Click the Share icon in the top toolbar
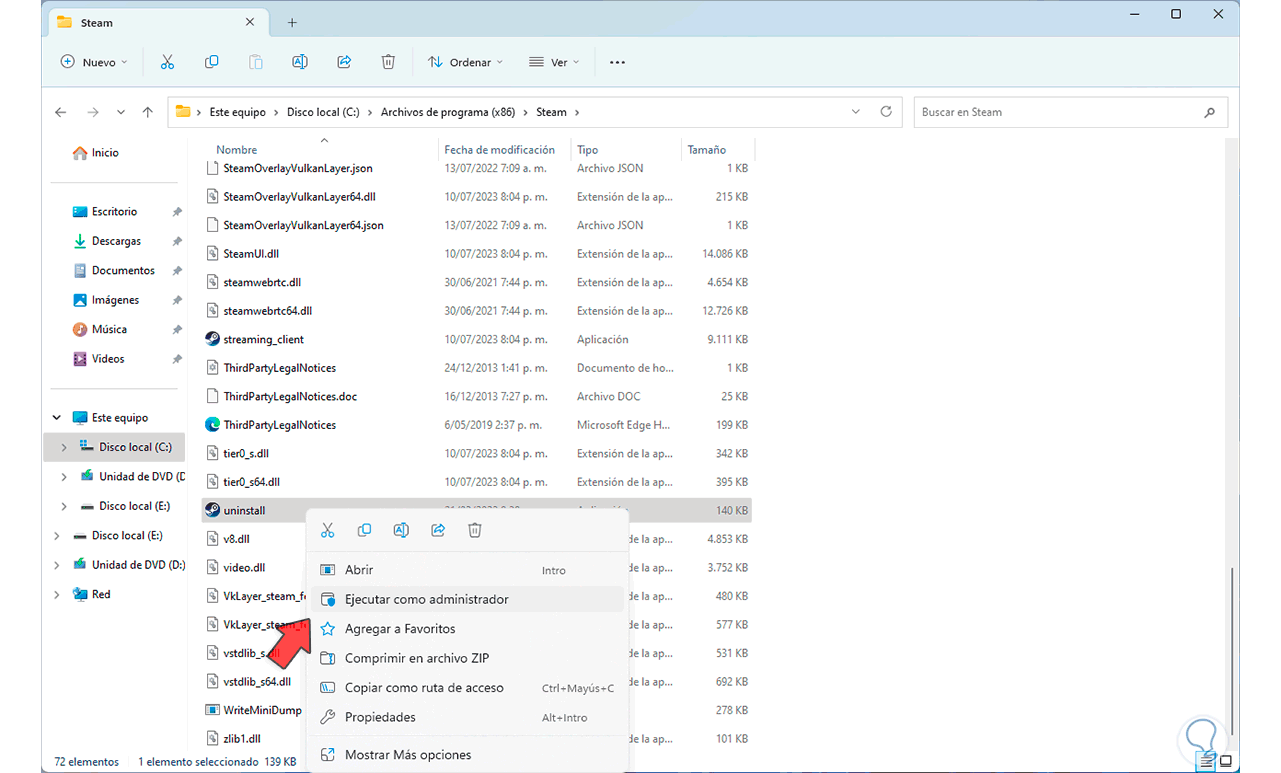1281x773 pixels. click(344, 62)
